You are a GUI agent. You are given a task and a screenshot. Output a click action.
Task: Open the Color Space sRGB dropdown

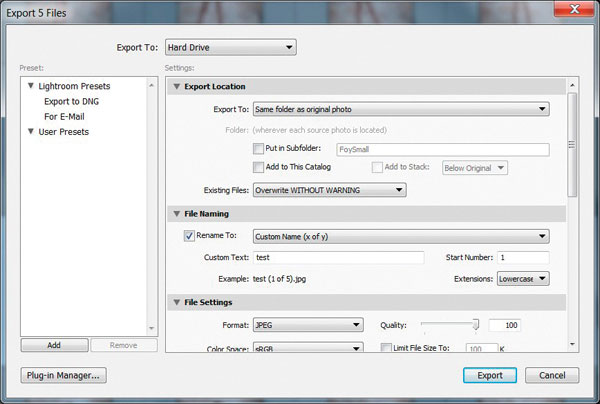308,348
